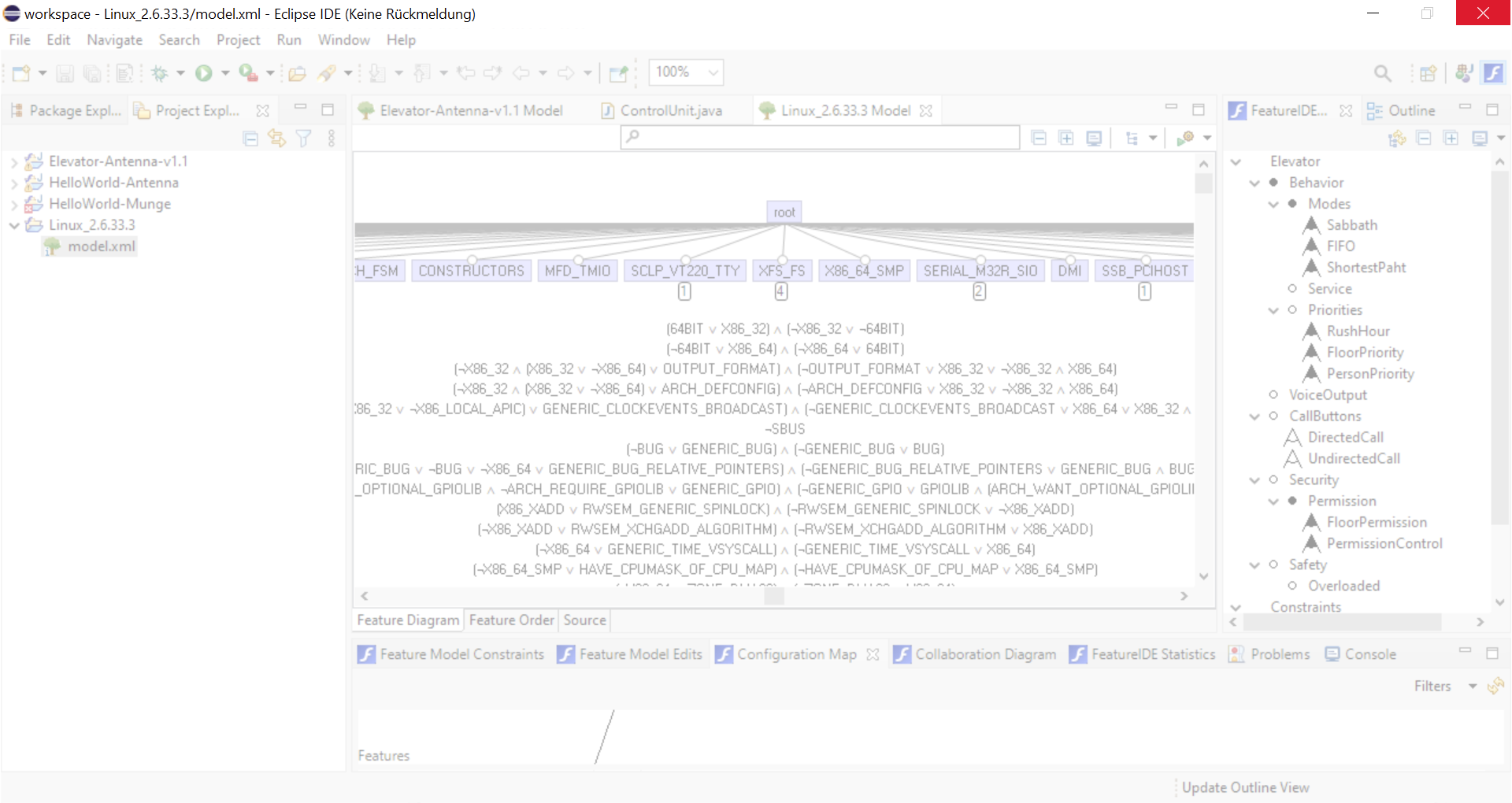Collapse the Linux_2.6.33.3 project tree
The height and width of the screenshot is (803, 1512).
[x=13, y=224]
